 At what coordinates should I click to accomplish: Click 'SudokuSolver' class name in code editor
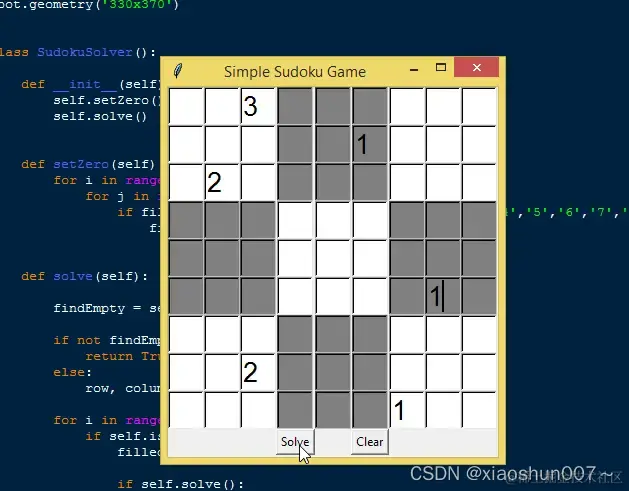coord(85,52)
